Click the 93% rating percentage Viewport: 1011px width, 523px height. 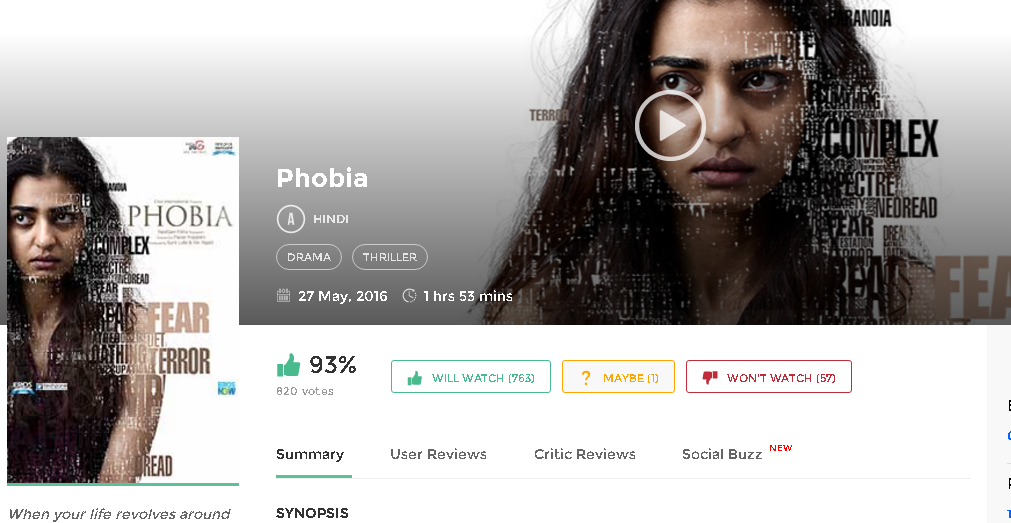click(x=333, y=365)
